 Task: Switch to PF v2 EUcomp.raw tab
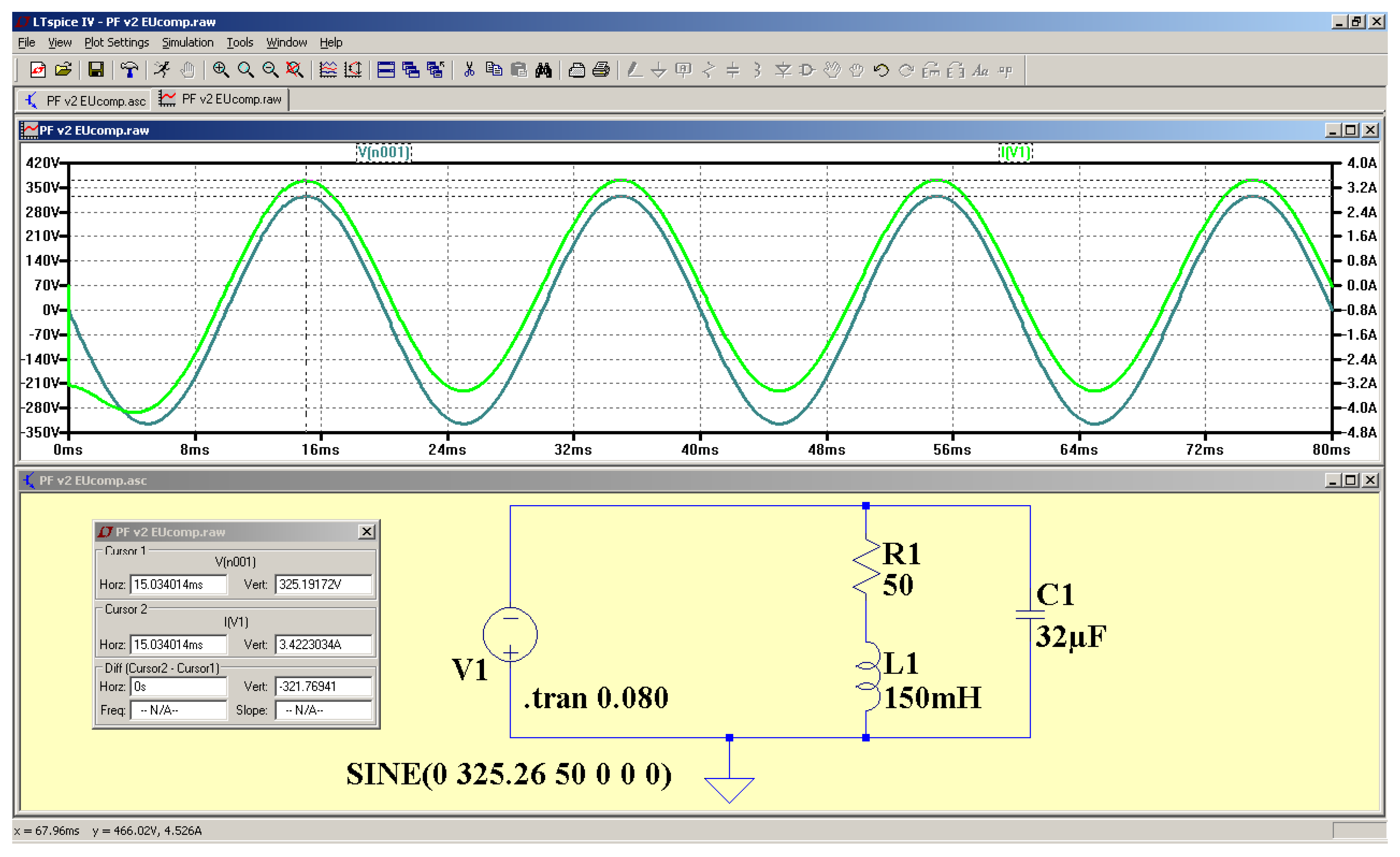pyautogui.click(x=220, y=99)
